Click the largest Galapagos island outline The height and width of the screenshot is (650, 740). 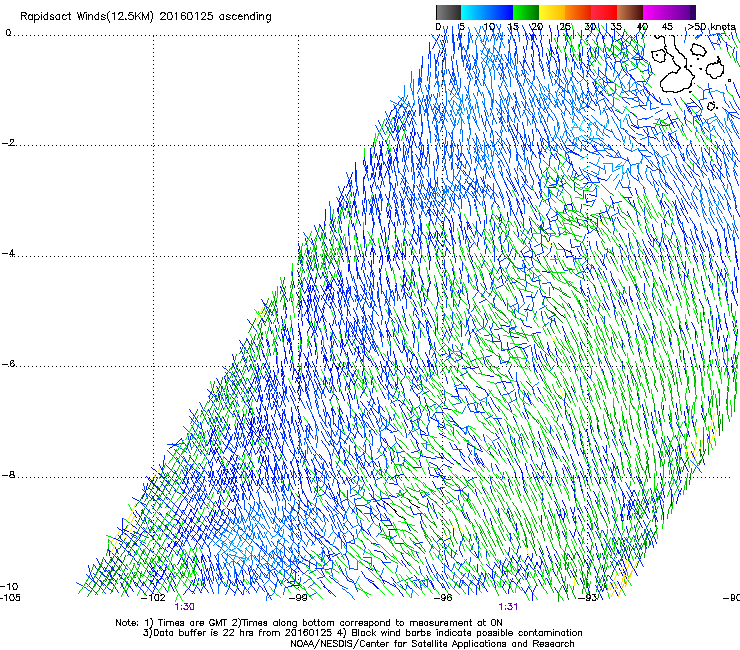(676, 66)
